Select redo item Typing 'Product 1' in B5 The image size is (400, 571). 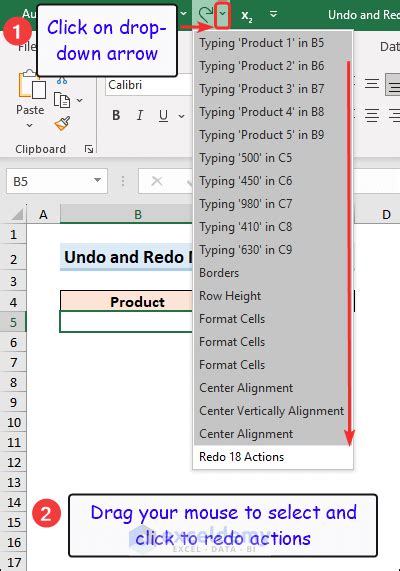(x=272, y=43)
